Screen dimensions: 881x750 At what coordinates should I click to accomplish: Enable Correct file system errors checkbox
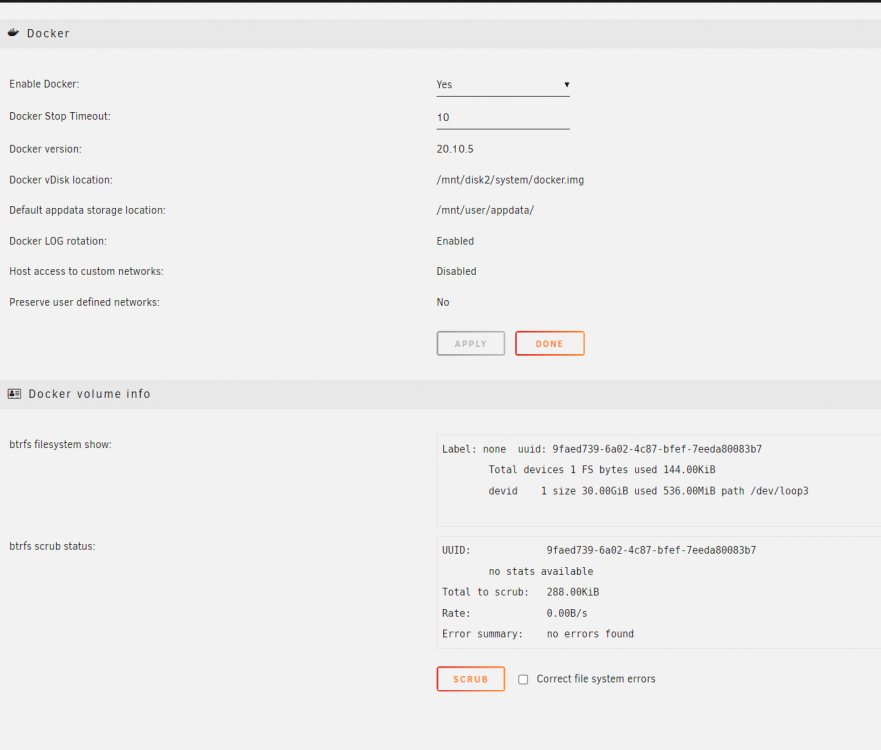[x=523, y=679]
